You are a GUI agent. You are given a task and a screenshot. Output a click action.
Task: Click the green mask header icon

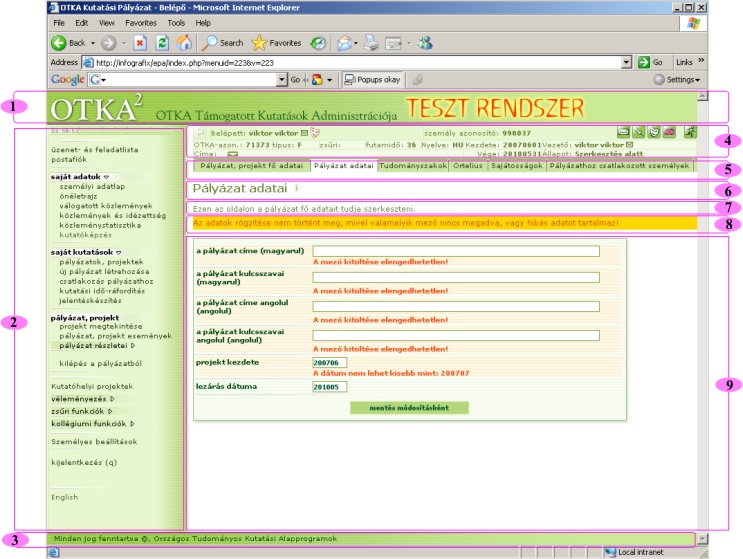click(x=653, y=132)
